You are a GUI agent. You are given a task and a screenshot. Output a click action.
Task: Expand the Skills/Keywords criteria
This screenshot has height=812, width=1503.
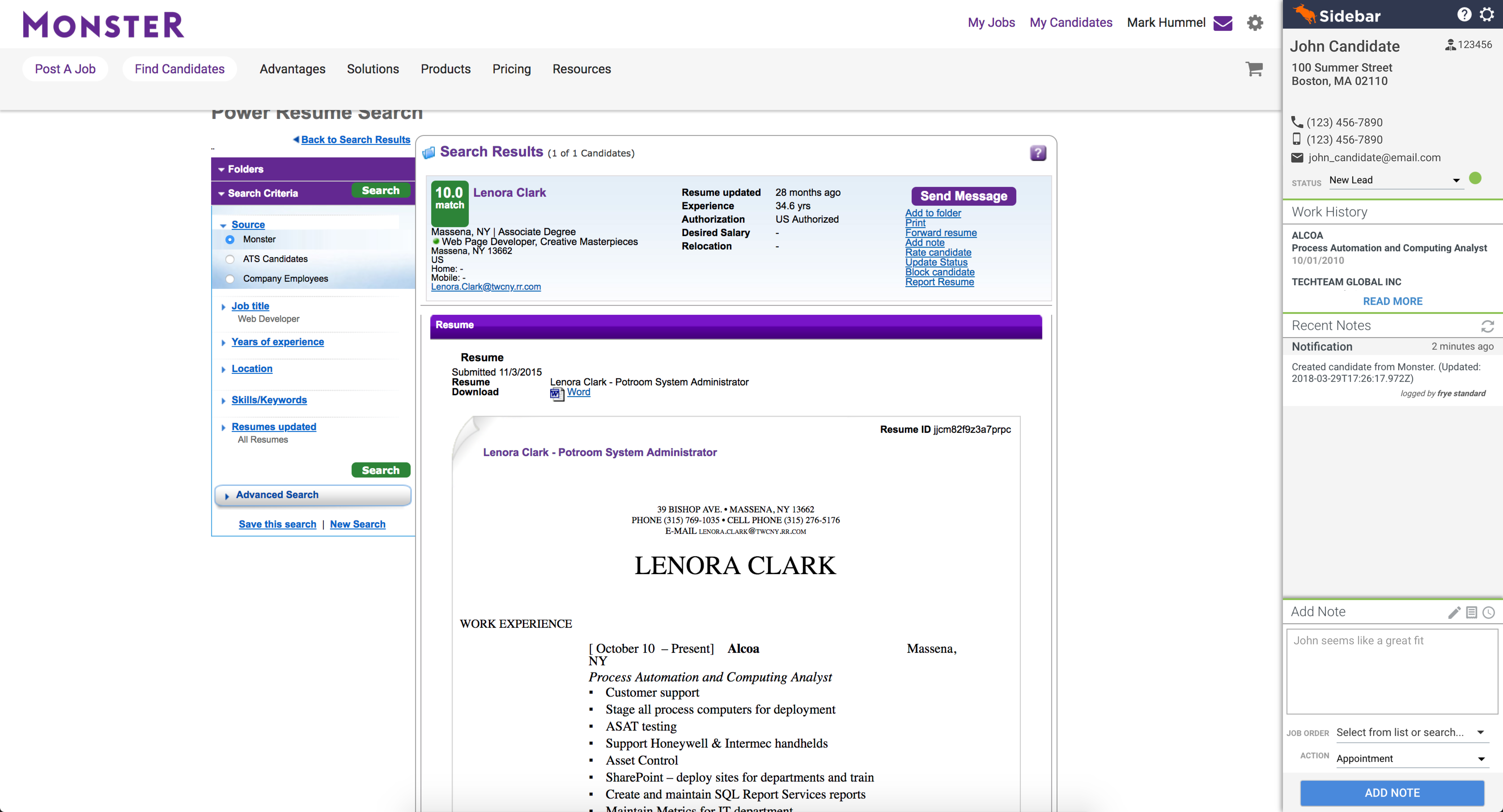(223, 401)
